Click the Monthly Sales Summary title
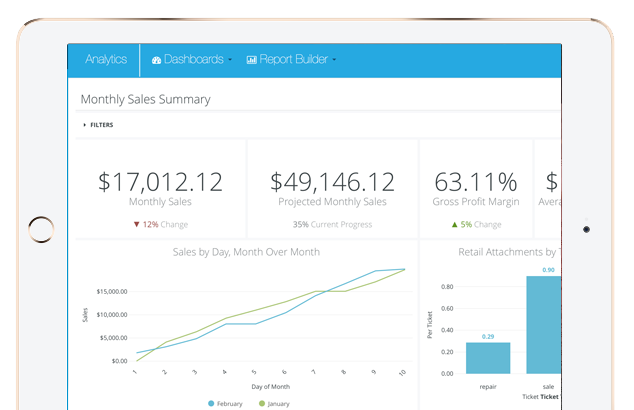 tap(146, 99)
